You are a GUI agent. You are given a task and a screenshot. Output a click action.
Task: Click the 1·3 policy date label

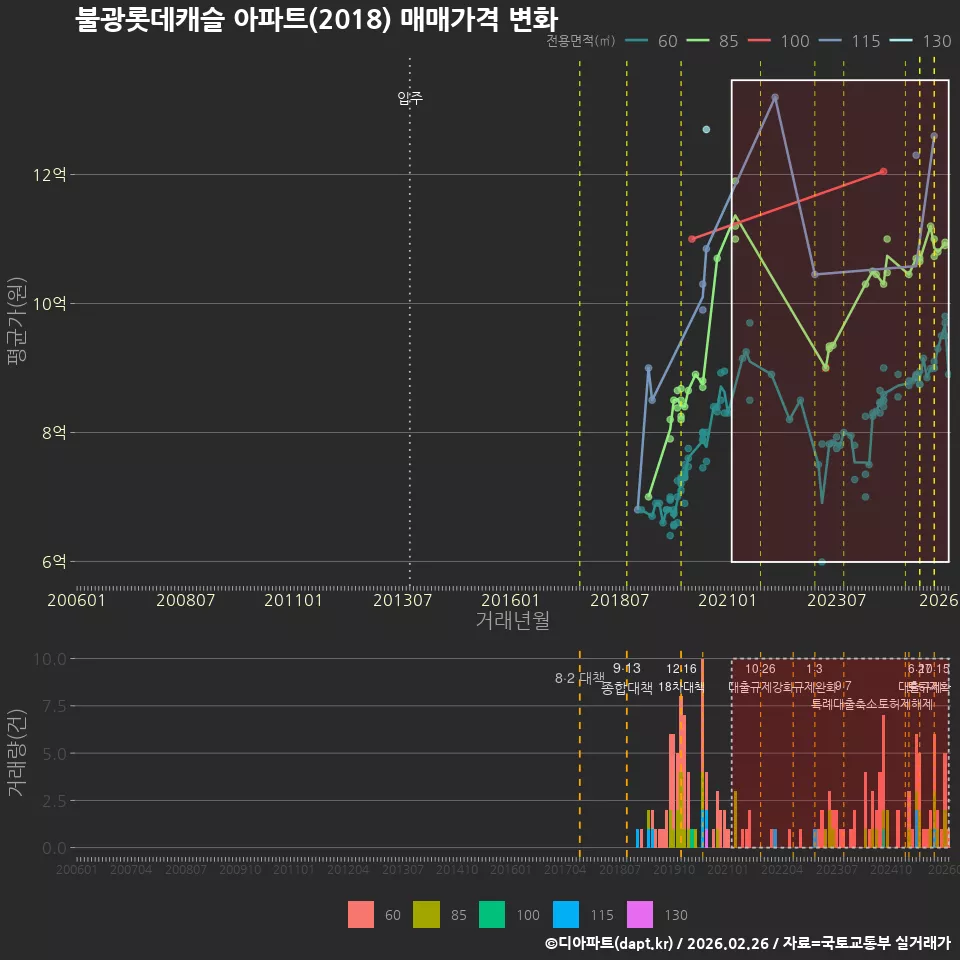point(814,669)
